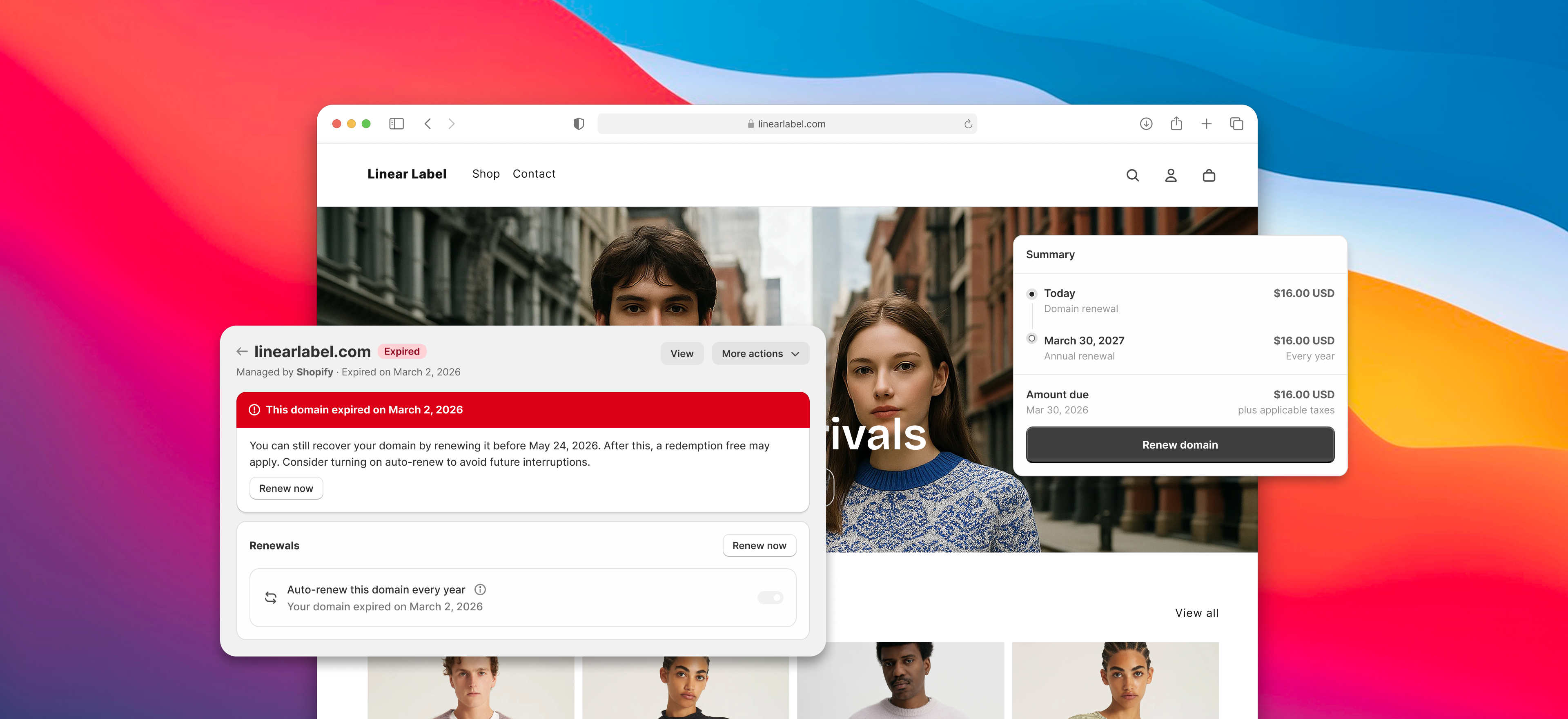Viewport: 1568px width, 719px height.
Task: Select the alert icon in expired banner
Action: (x=254, y=410)
